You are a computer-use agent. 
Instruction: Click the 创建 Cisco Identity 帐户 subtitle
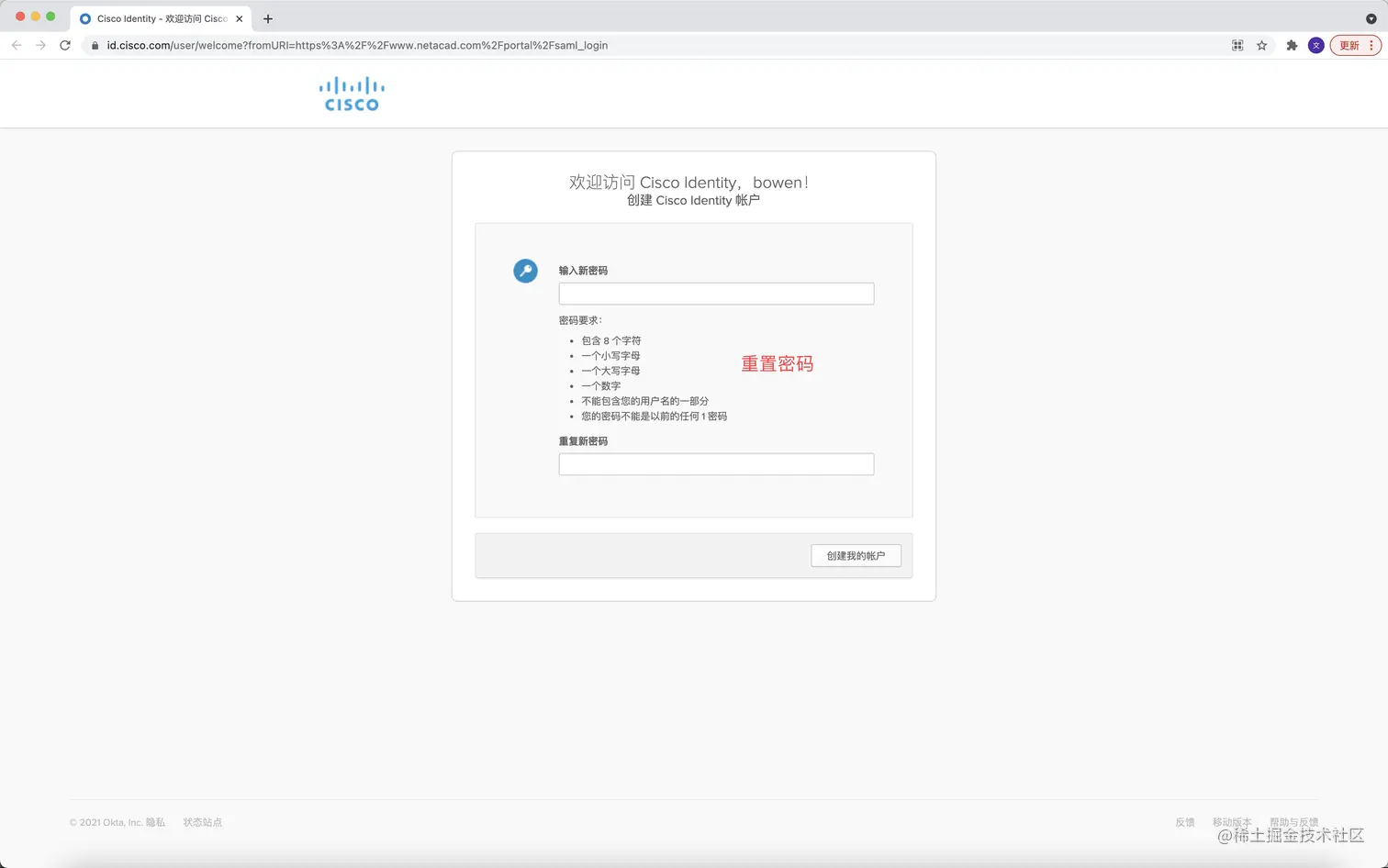coord(693,201)
